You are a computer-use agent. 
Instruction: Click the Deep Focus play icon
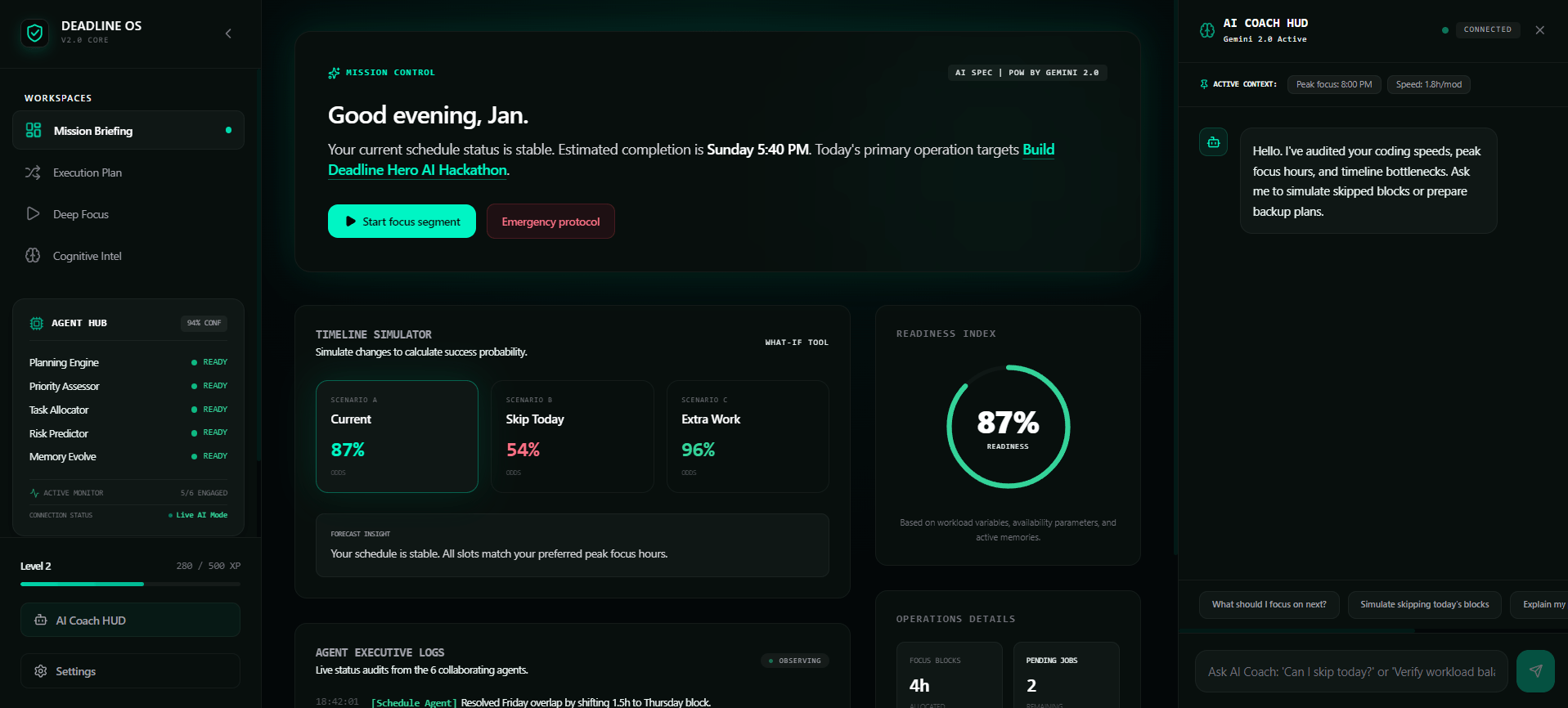click(x=33, y=214)
